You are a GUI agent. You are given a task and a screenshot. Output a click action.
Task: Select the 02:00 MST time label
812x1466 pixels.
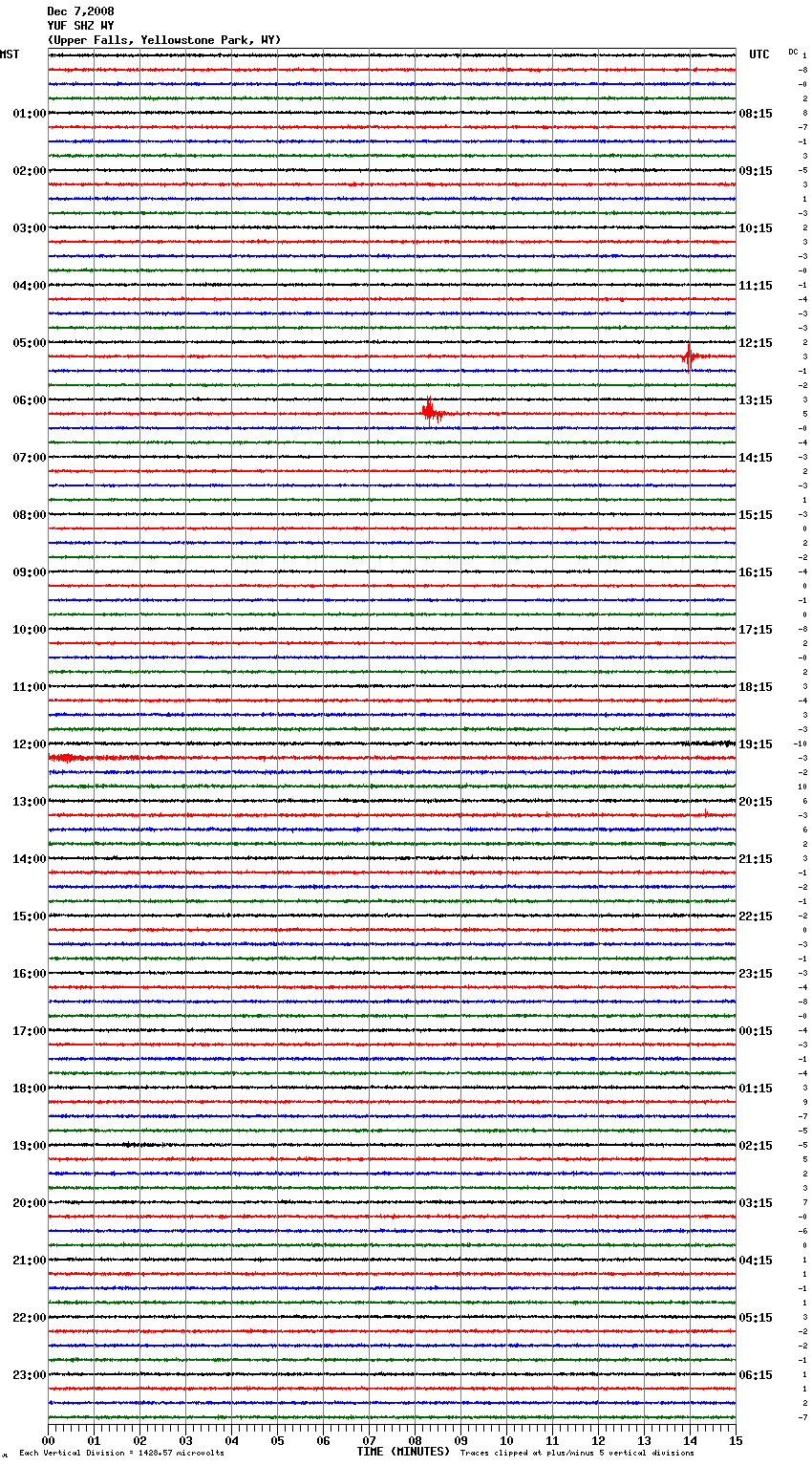(x=30, y=171)
